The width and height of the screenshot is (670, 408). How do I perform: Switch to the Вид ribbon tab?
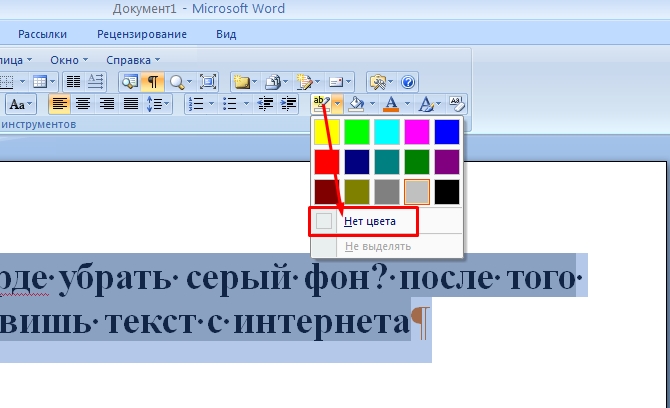tap(226, 34)
